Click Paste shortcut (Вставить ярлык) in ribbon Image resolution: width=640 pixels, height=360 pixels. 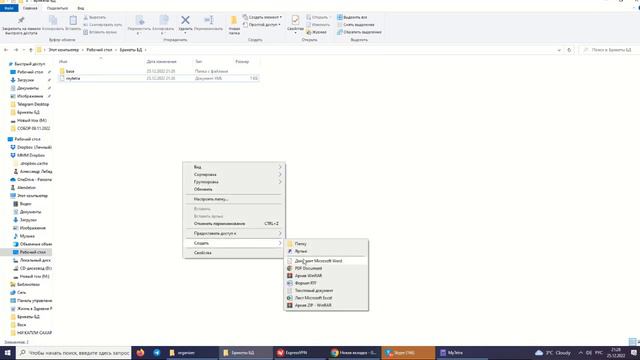click(x=100, y=32)
